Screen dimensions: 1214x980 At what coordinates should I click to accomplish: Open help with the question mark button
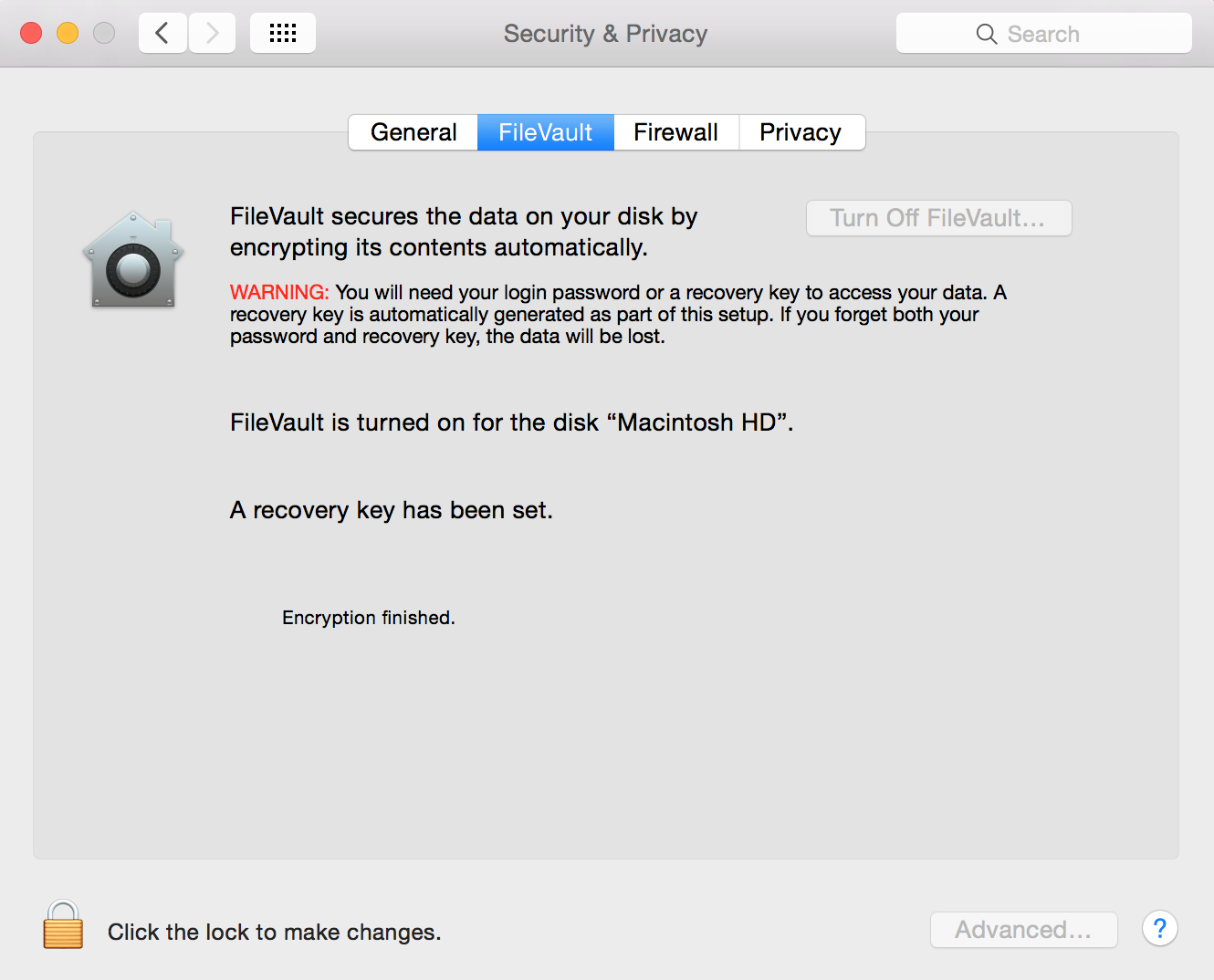(x=1159, y=929)
